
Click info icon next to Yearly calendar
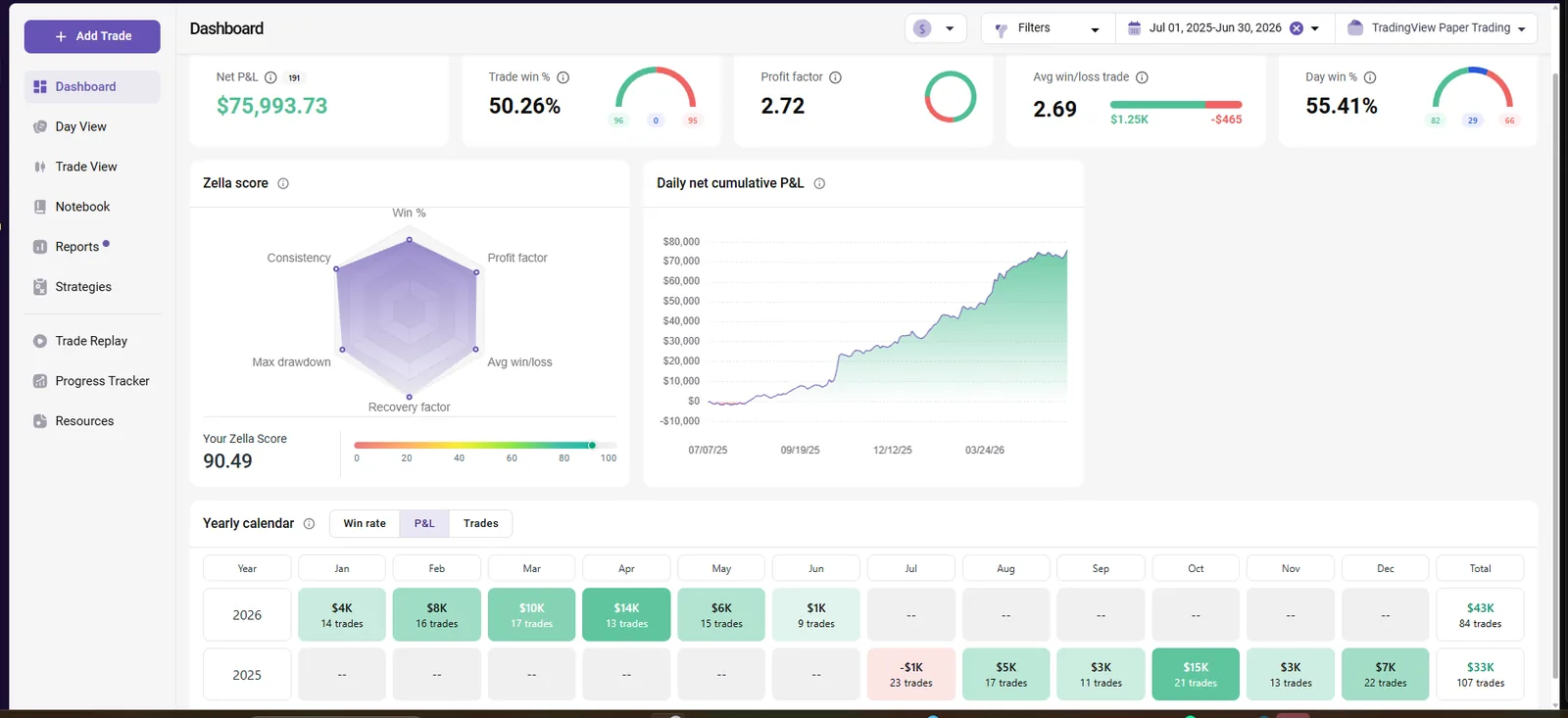[x=309, y=523]
